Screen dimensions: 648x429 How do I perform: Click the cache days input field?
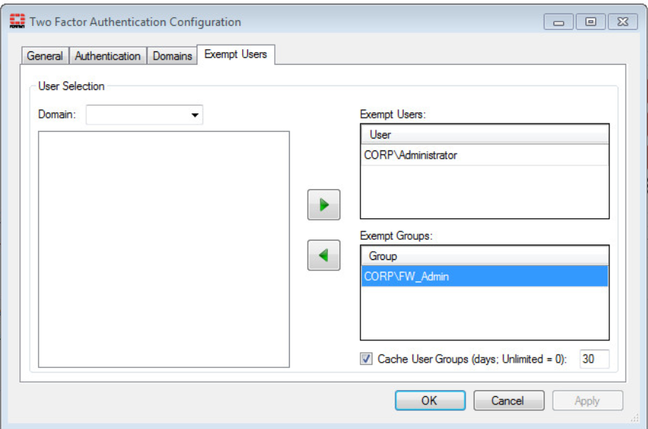(x=593, y=359)
